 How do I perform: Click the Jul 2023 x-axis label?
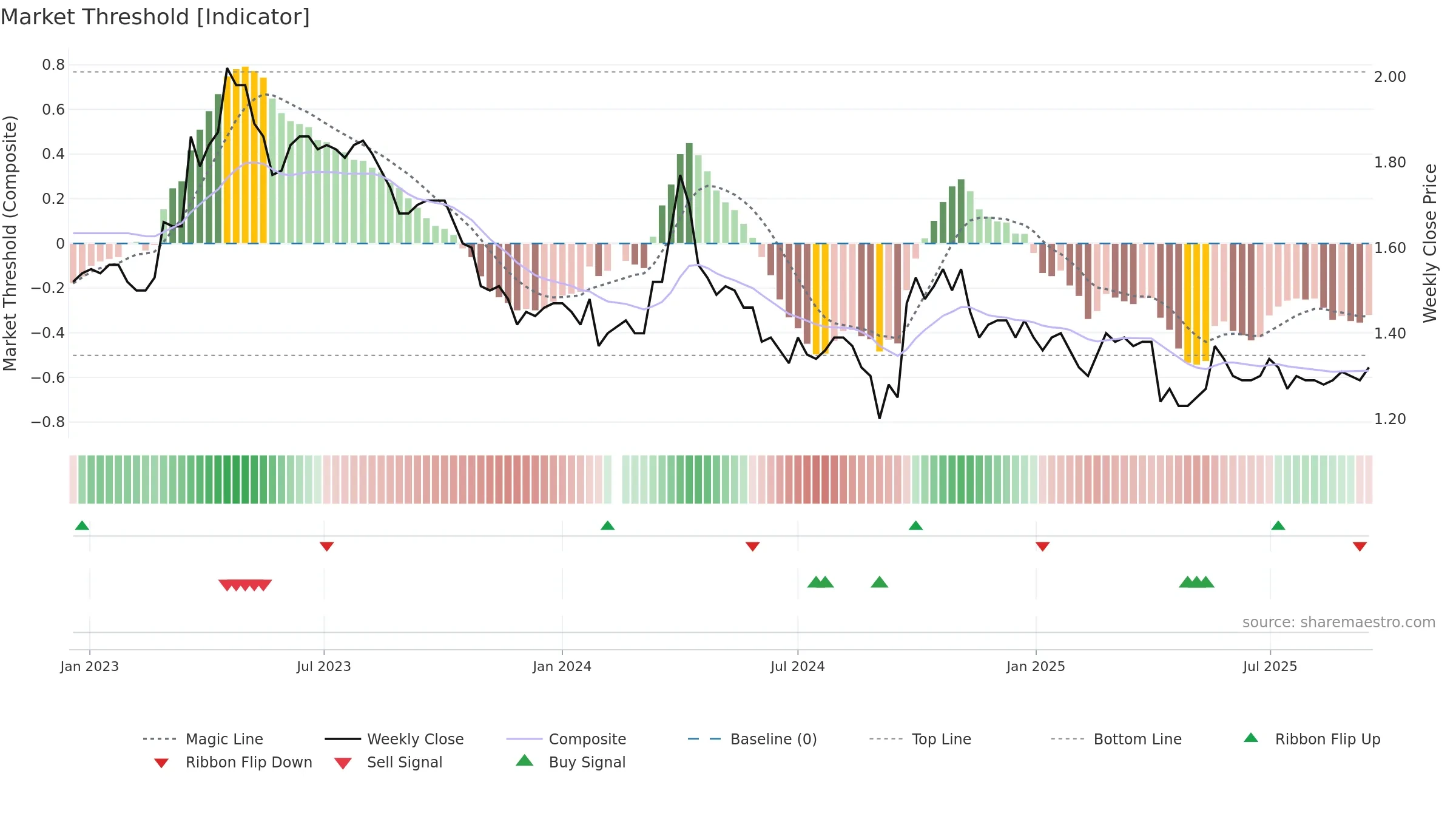point(324,667)
